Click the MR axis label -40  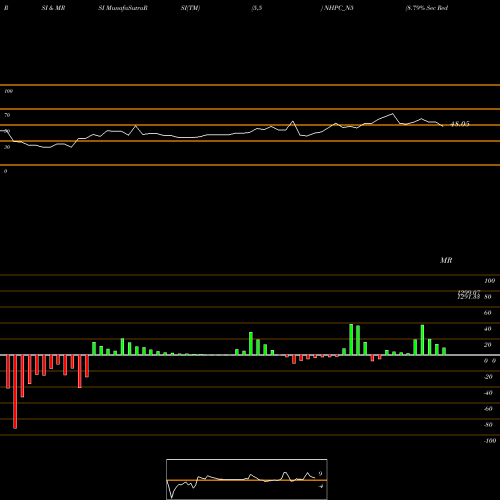[488, 393]
